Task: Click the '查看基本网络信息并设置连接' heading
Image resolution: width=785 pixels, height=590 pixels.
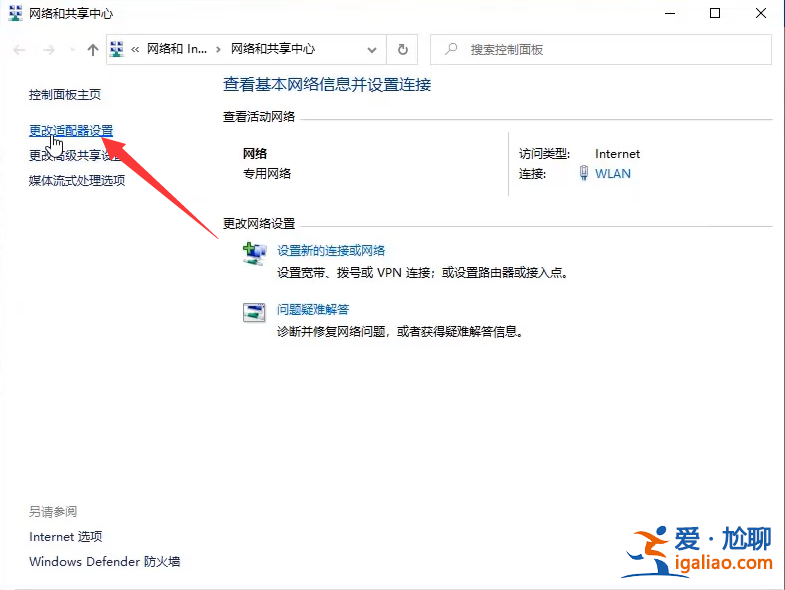Action: (x=327, y=85)
